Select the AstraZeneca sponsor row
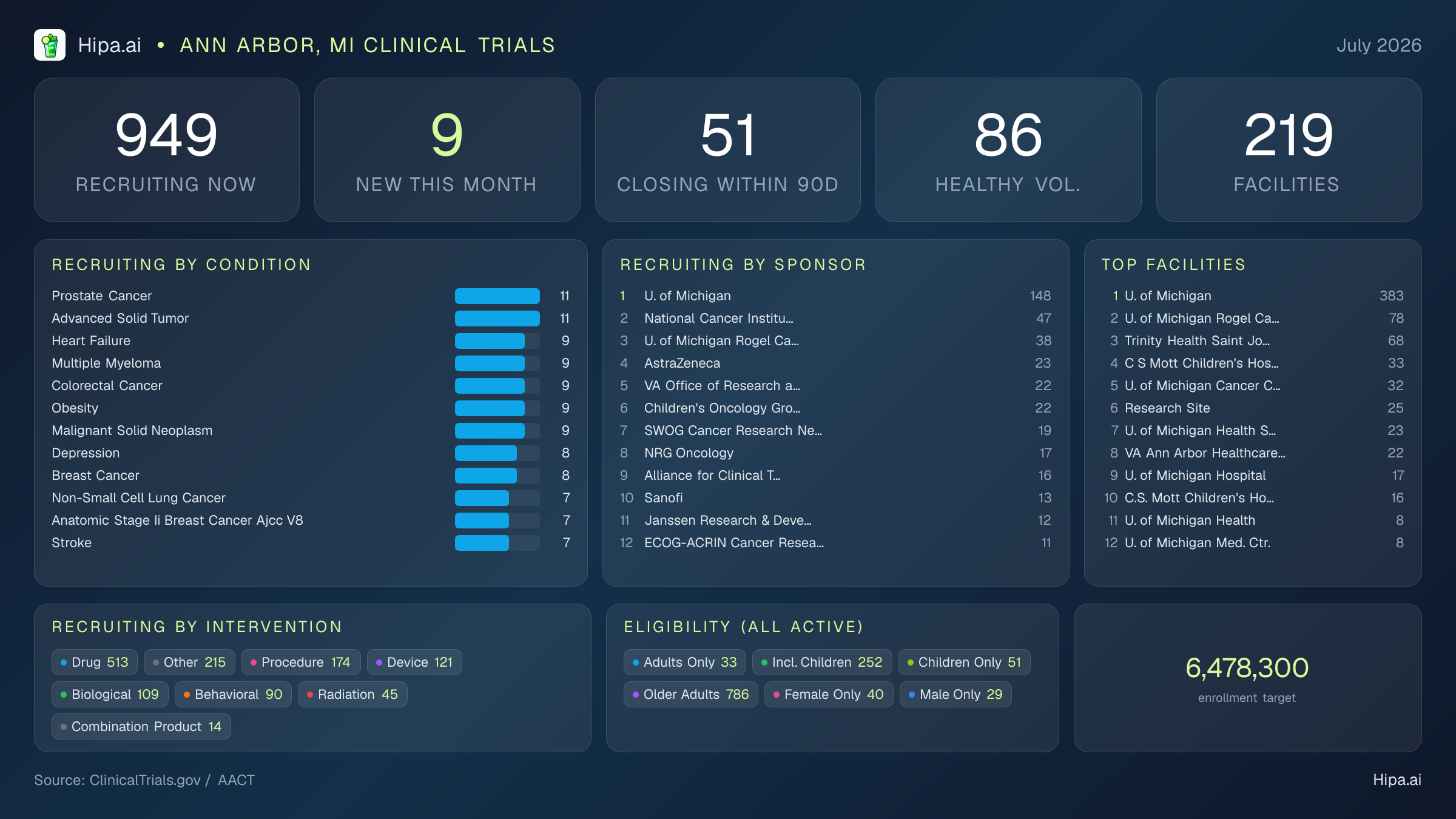Image resolution: width=1456 pixels, height=819 pixels. (835, 363)
